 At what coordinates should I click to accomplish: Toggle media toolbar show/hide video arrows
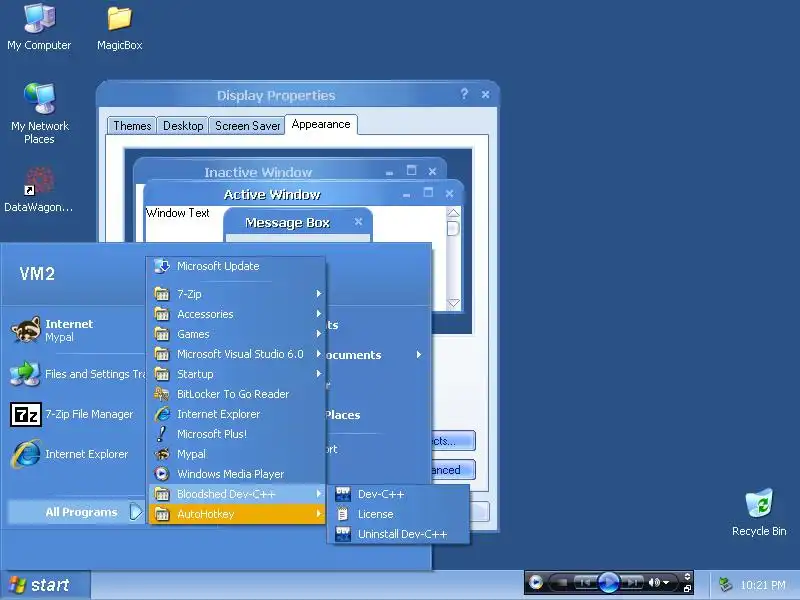(x=687, y=577)
